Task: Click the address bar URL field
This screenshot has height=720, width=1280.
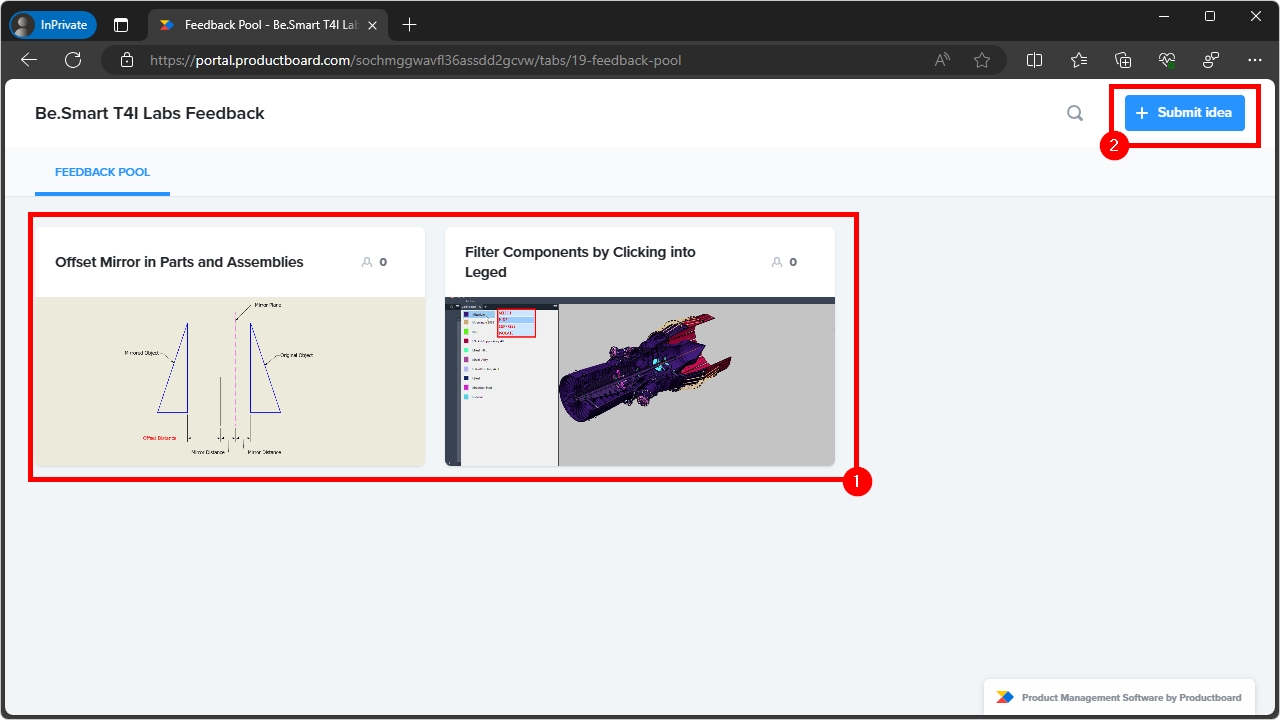Action: pos(415,60)
